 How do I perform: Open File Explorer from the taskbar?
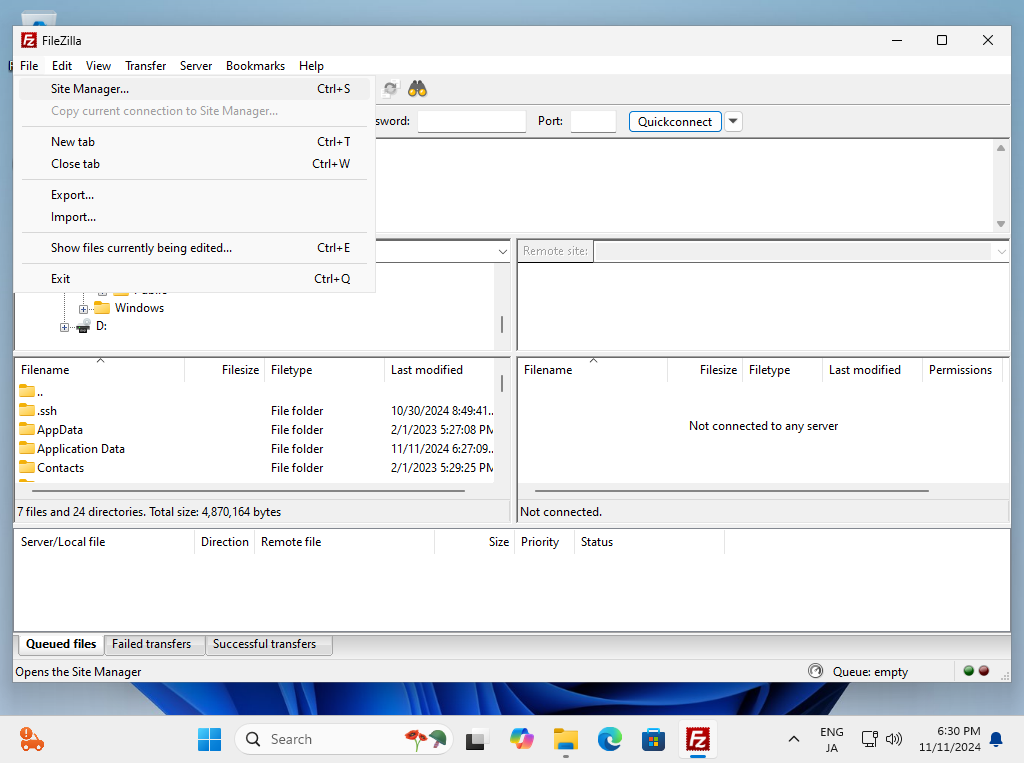tap(566, 739)
